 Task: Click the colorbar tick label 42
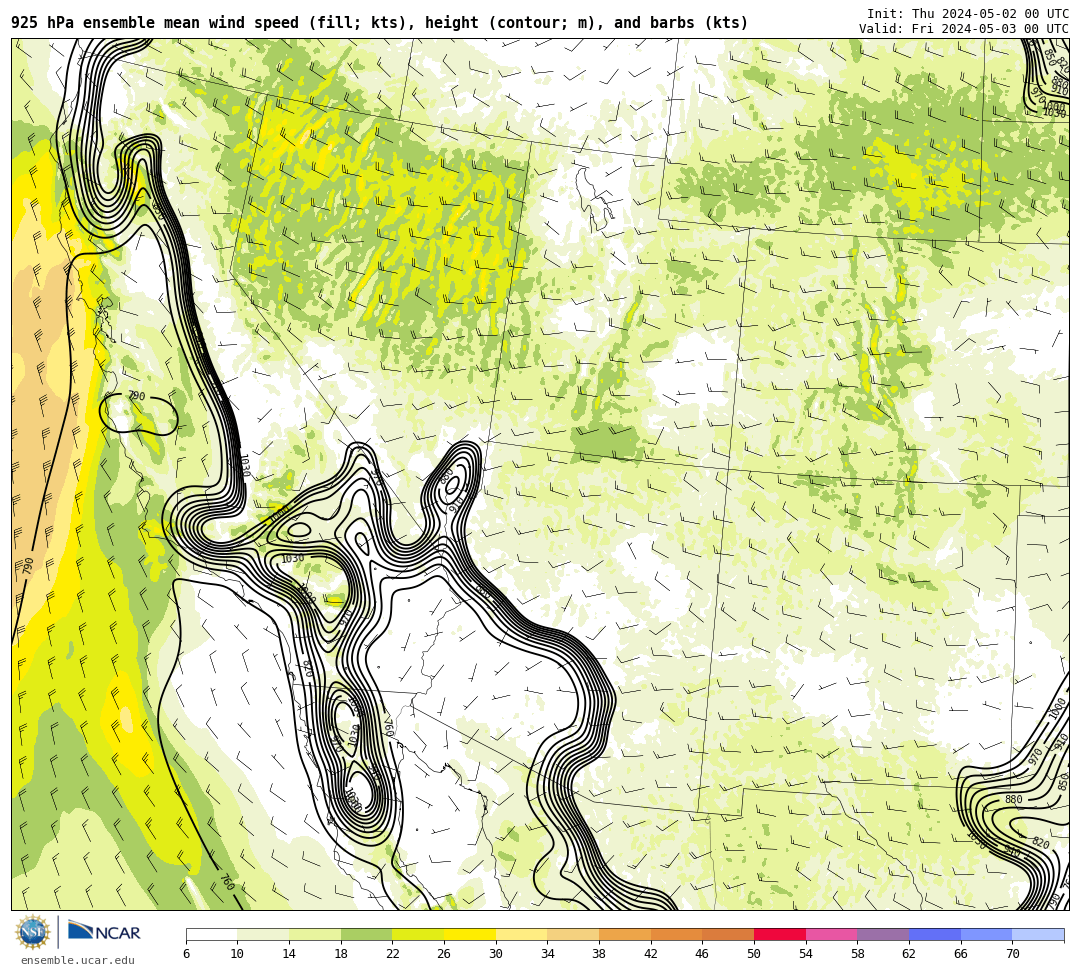coord(651,954)
